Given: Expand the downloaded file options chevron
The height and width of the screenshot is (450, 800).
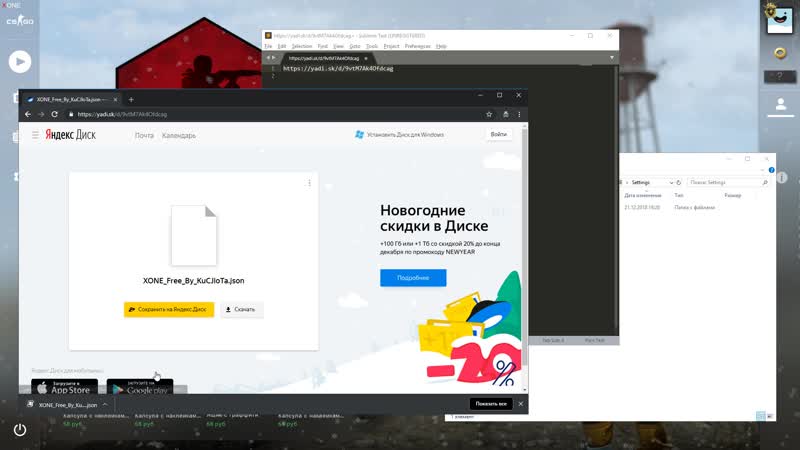Looking at the screenshot, I should (104, 405).
